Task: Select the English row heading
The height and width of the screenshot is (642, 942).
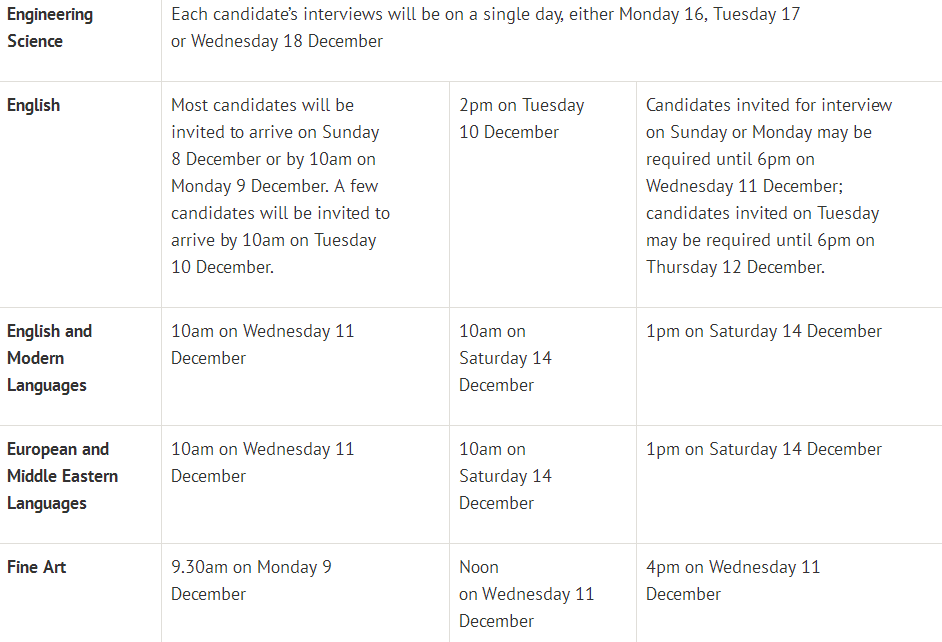Action: tap(34, 105)
